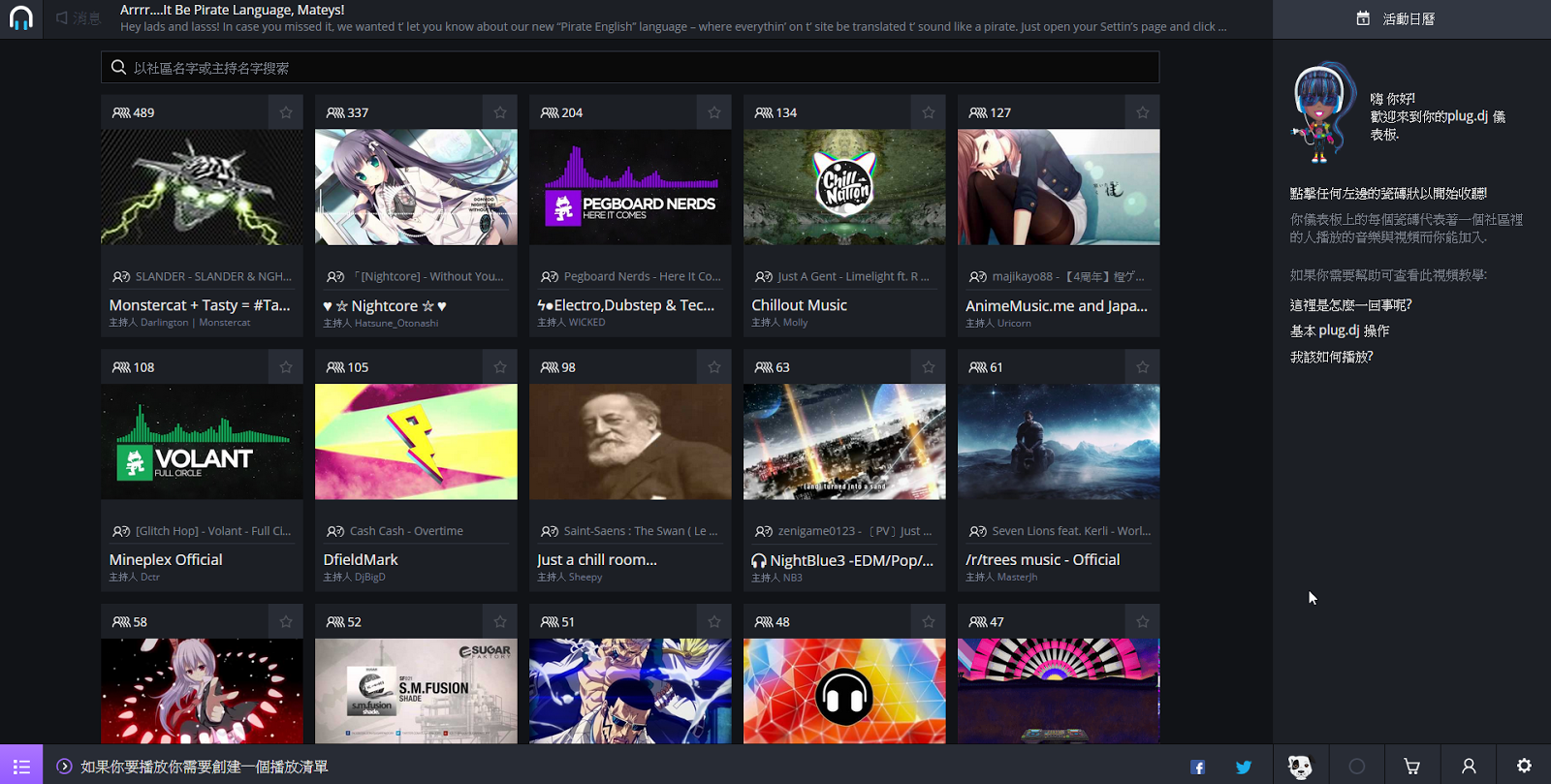Favorite the DfieldMark community
Image resolution: width=1551 pixels, height=784 pixels.
pyautogui.click(x=500, y=367)
